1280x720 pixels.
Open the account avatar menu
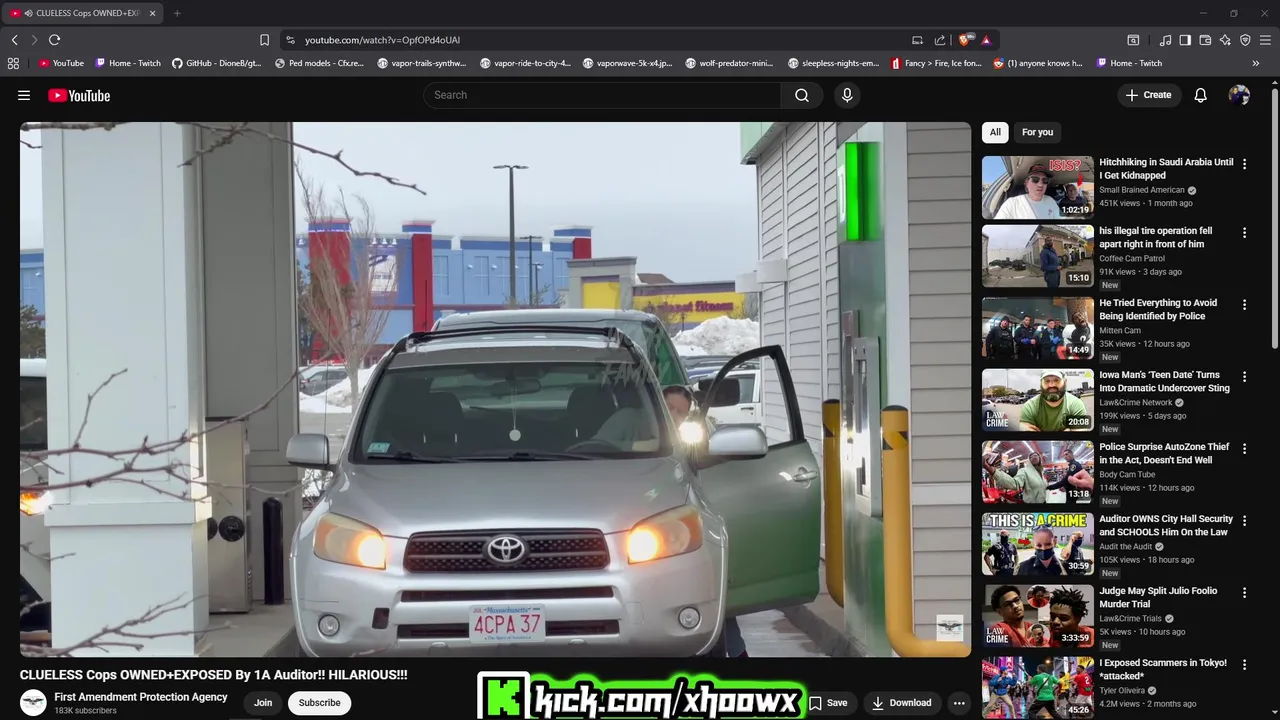point(1239,95)
